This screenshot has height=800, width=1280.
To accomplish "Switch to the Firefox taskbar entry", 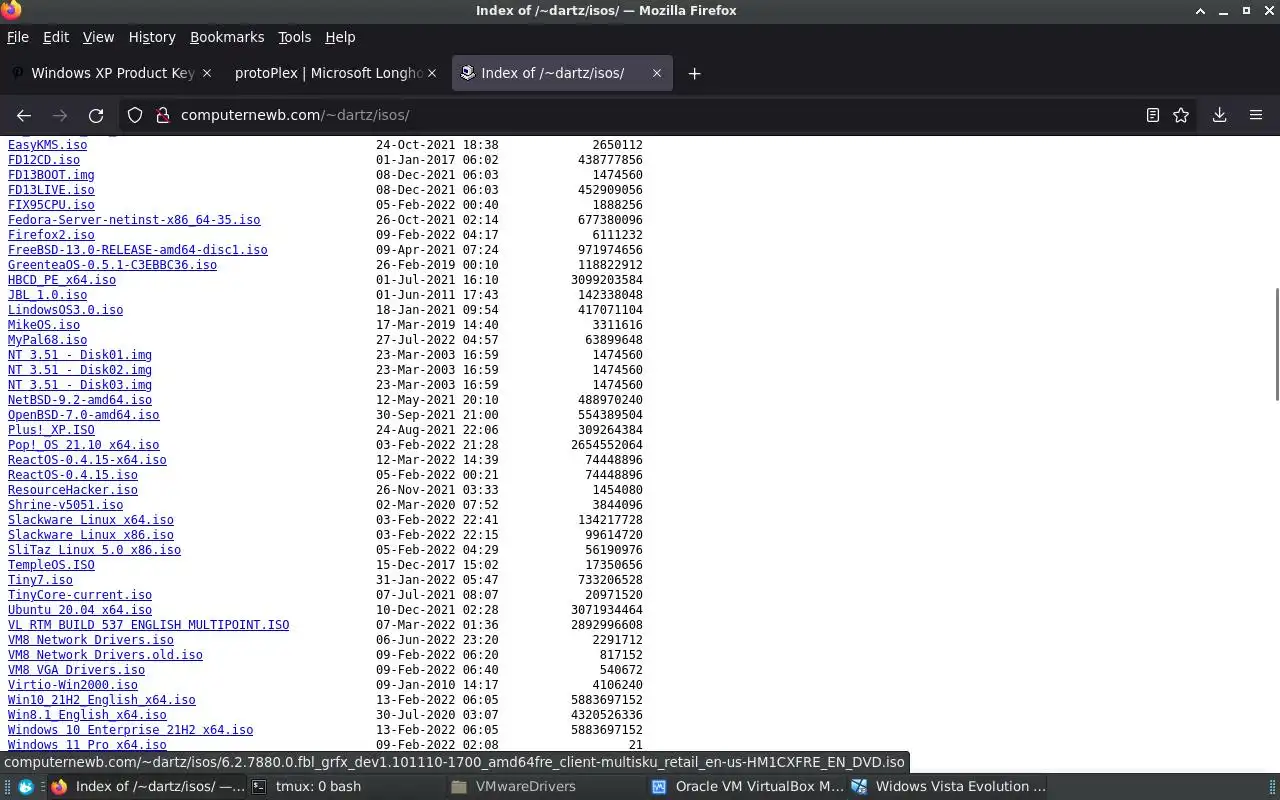I will coord(147,787).
